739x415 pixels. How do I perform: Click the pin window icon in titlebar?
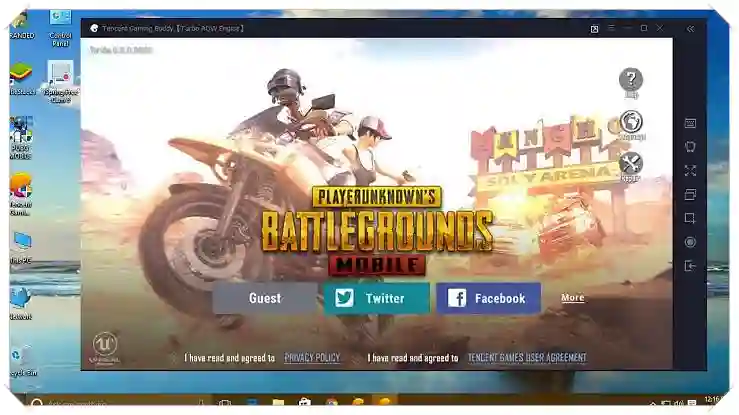(595, 29)
